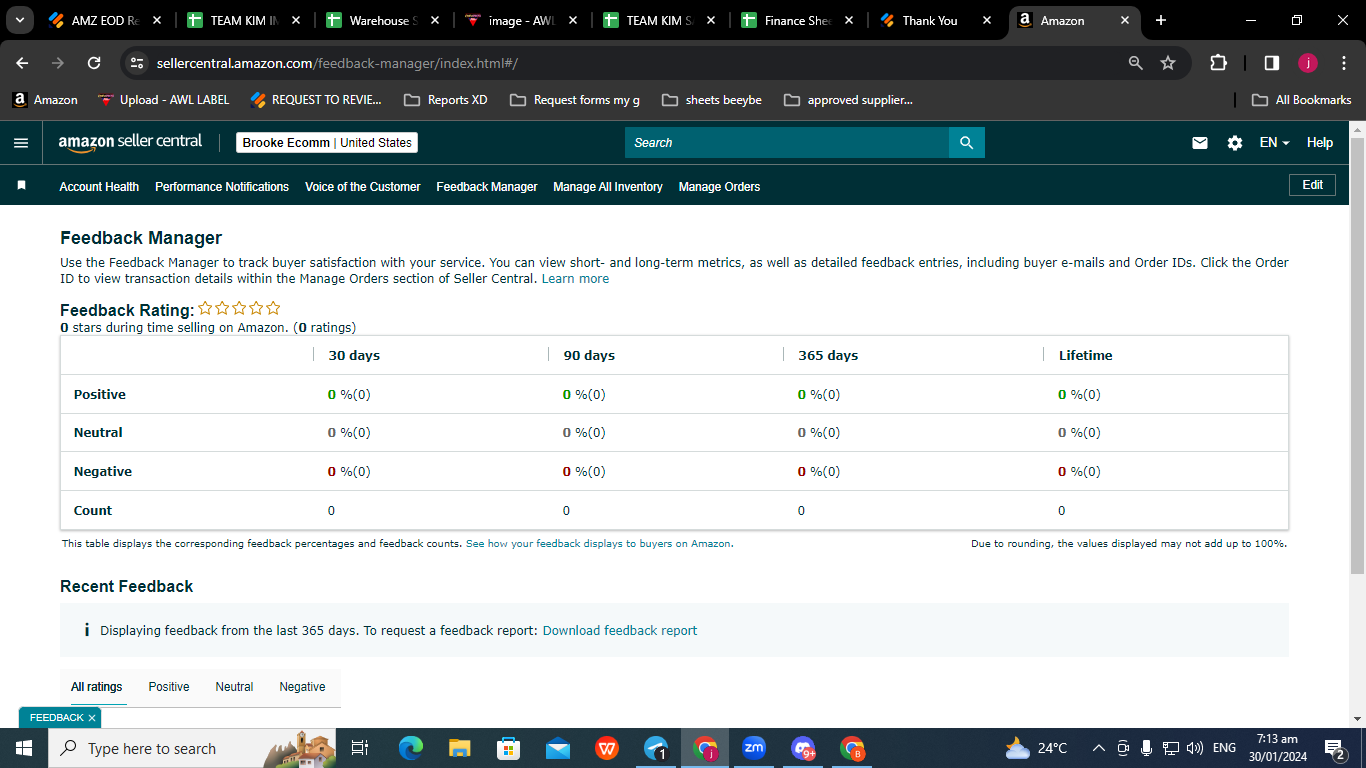Open Microsoft Store from the taskbar
The image size is (1366, 768).
(x=509, y=748)
